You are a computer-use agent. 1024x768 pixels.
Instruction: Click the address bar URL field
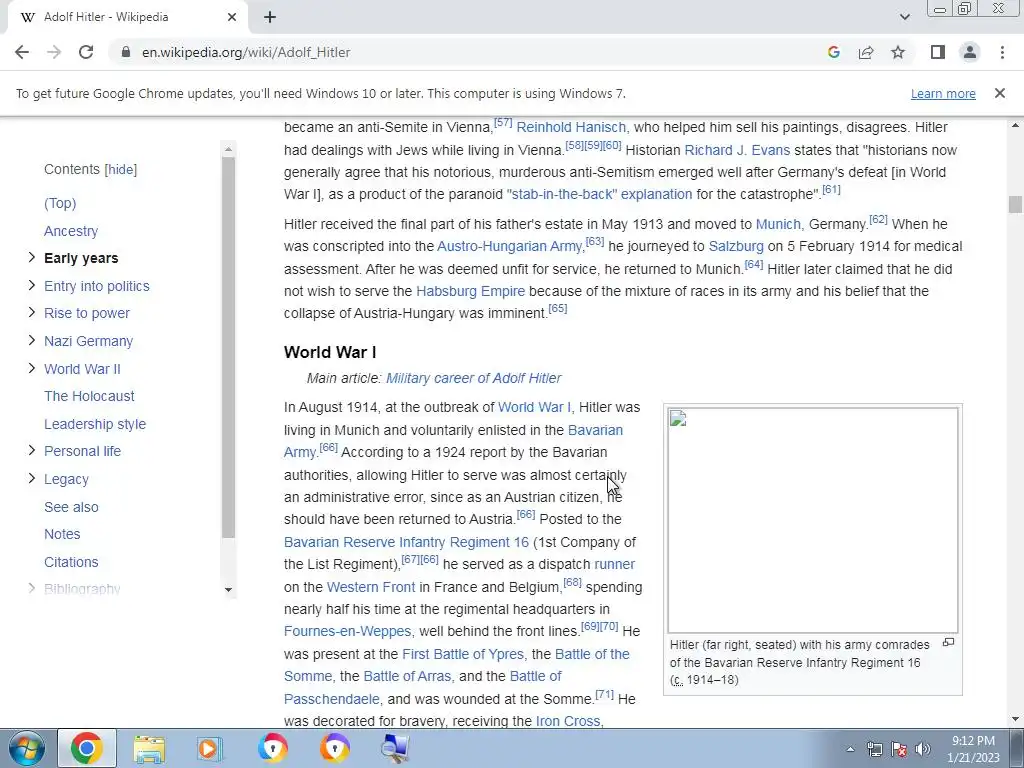click(457, 52)
